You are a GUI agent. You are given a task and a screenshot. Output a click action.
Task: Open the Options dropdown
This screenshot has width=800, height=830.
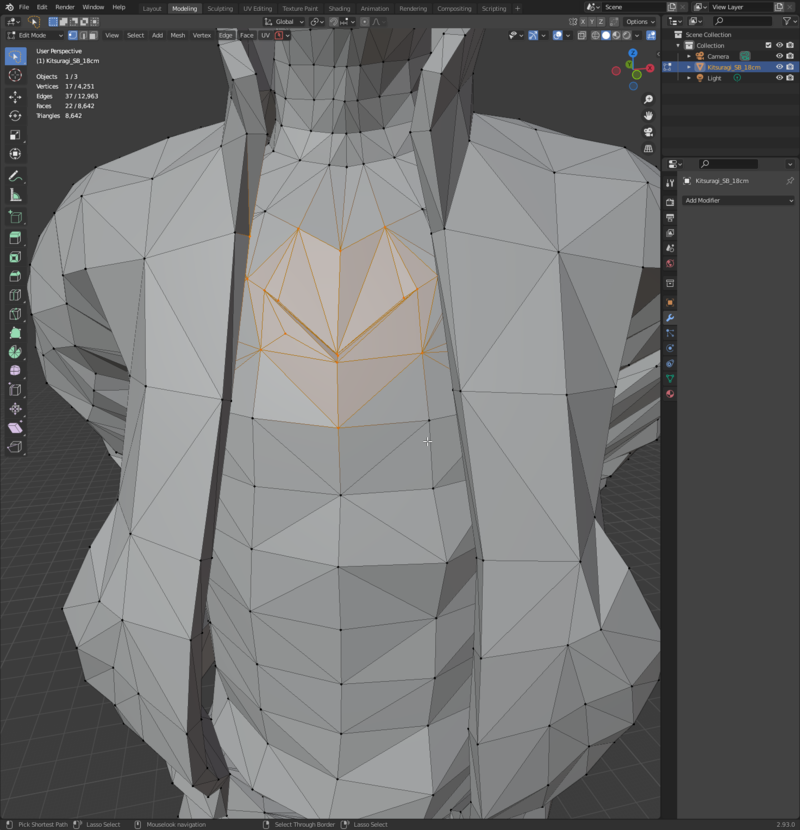[640, 22]
